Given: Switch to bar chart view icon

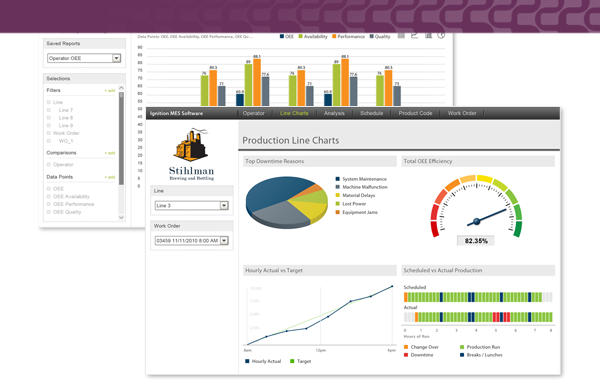Looking at the screenshot, I should [x=429, y=36].
